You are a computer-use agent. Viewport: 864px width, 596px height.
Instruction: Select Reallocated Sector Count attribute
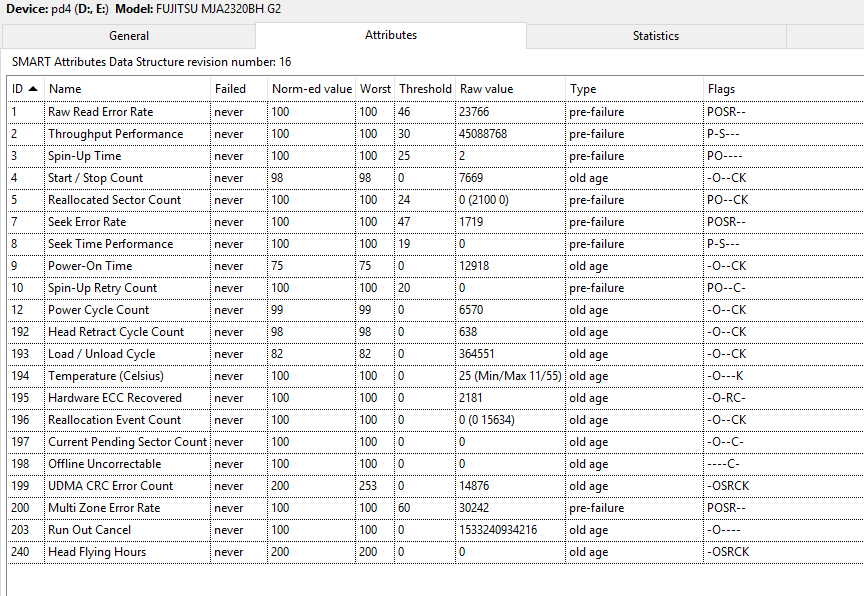(436, 200)
